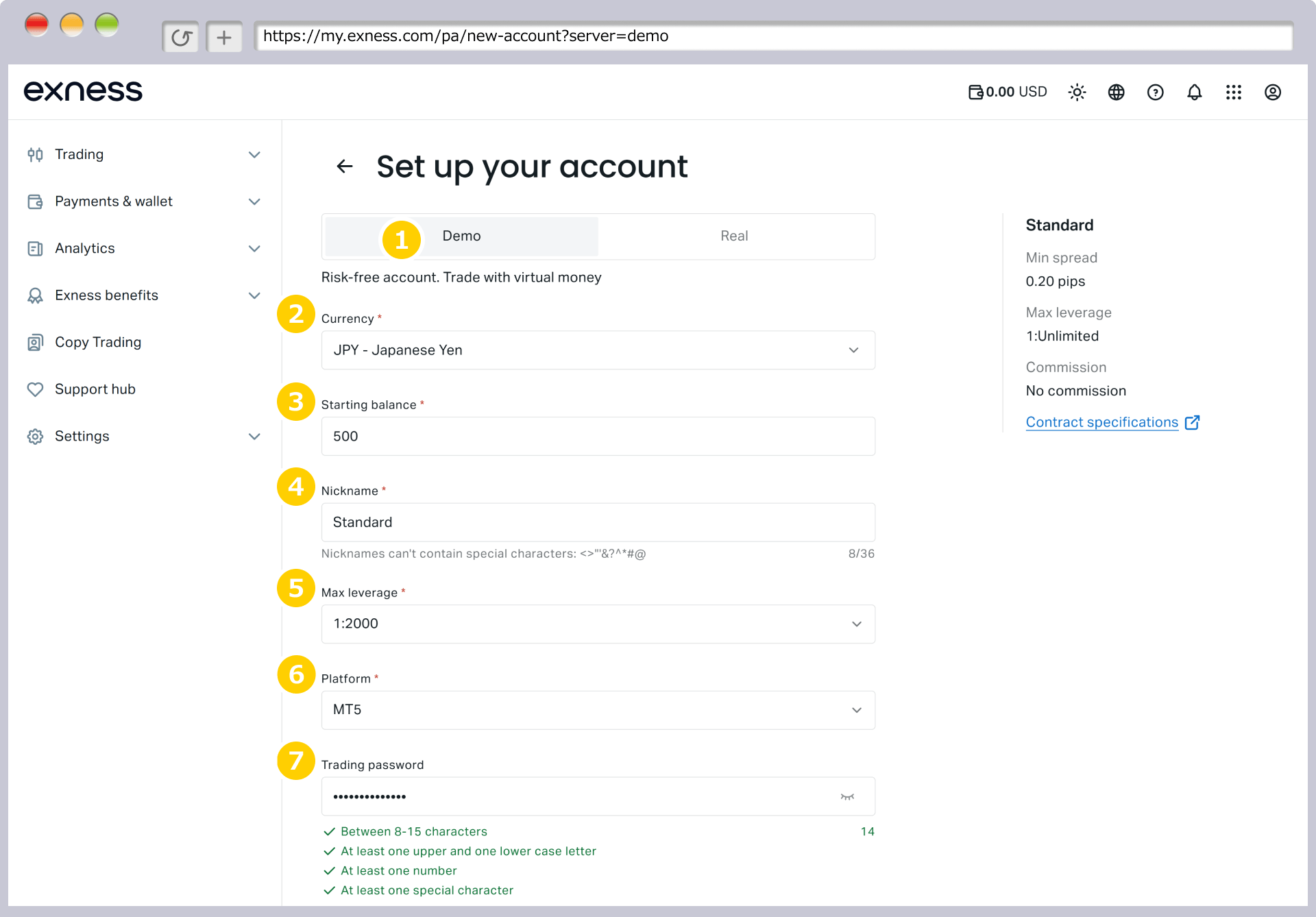The width and height of the screenshot is (1316, 917).
Task: Open the Platform dropdown showing MT5
Action: [x=598, y=710]
